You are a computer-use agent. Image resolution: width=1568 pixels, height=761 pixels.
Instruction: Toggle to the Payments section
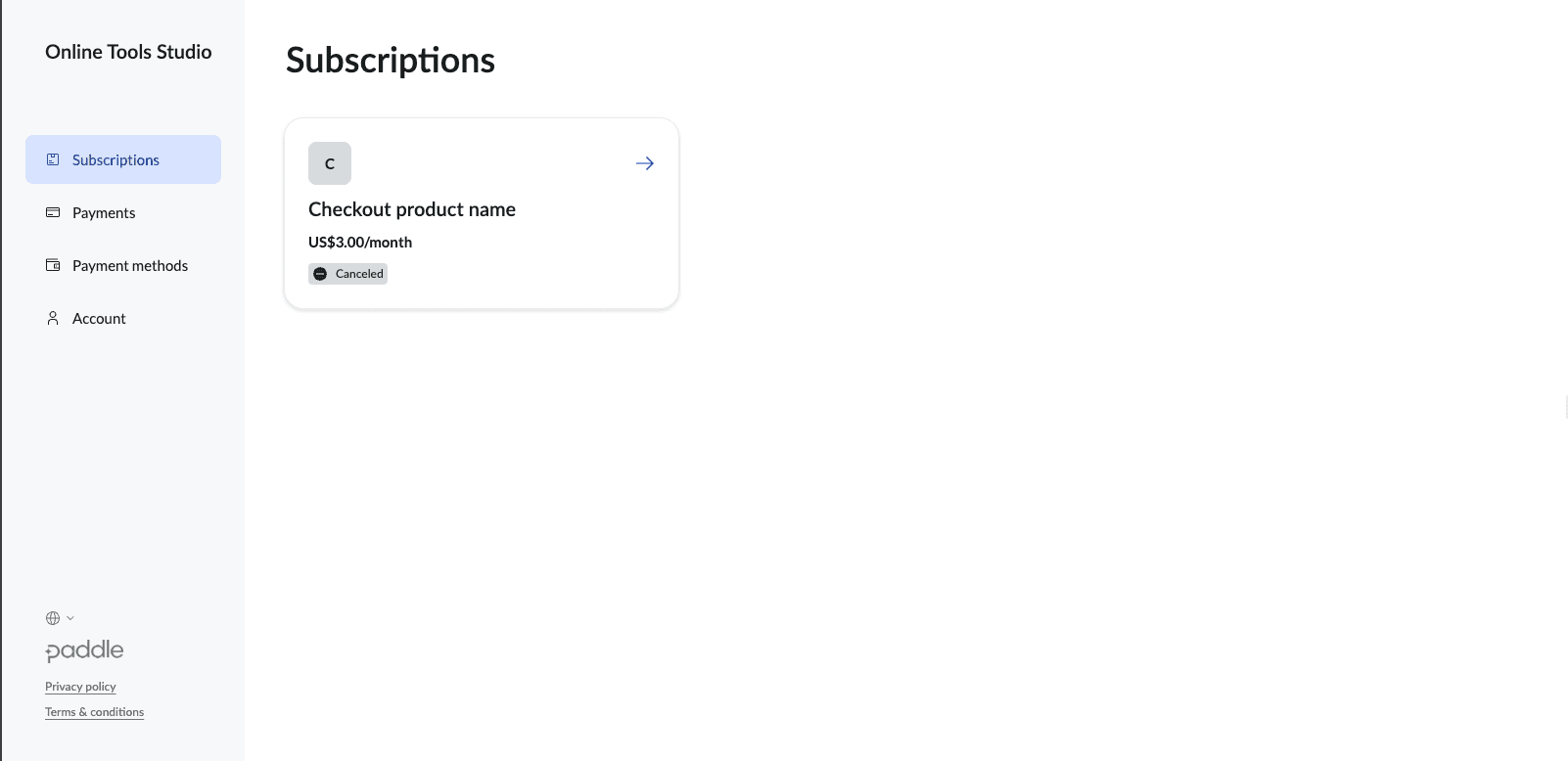104,212
